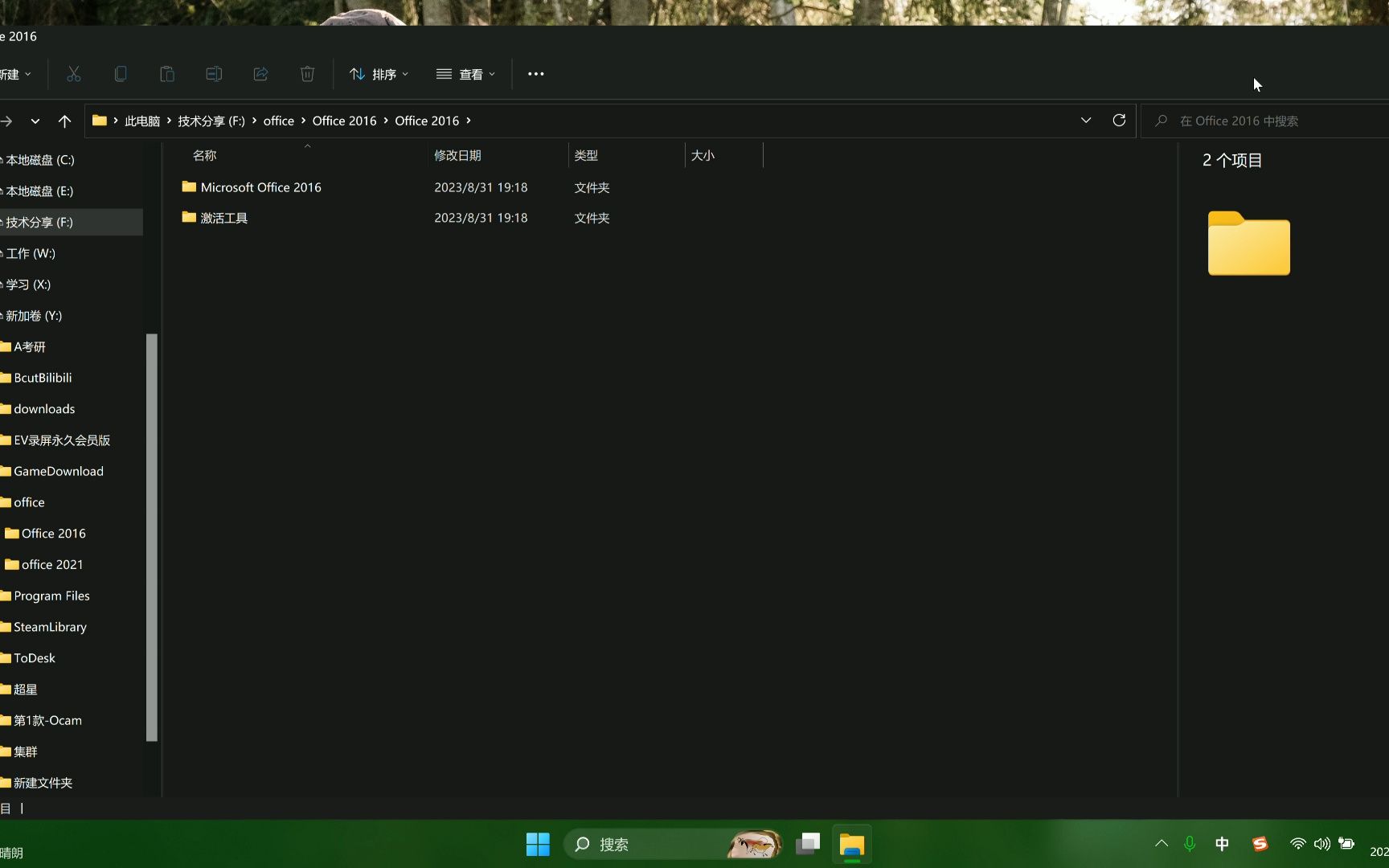Click folder icon of 激活工具 row
The width and height of the screenshot is (1389, 868).
coord(189,217)
